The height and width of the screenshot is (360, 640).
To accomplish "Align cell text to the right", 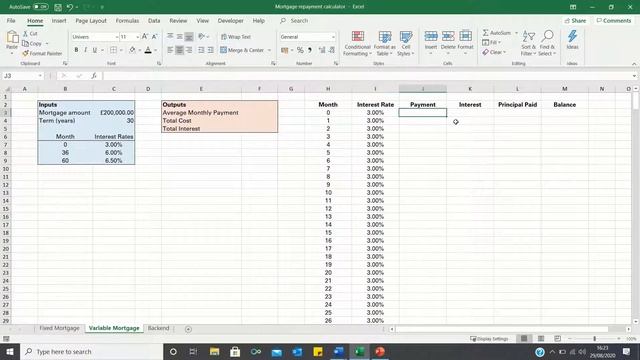I will 189,50.
